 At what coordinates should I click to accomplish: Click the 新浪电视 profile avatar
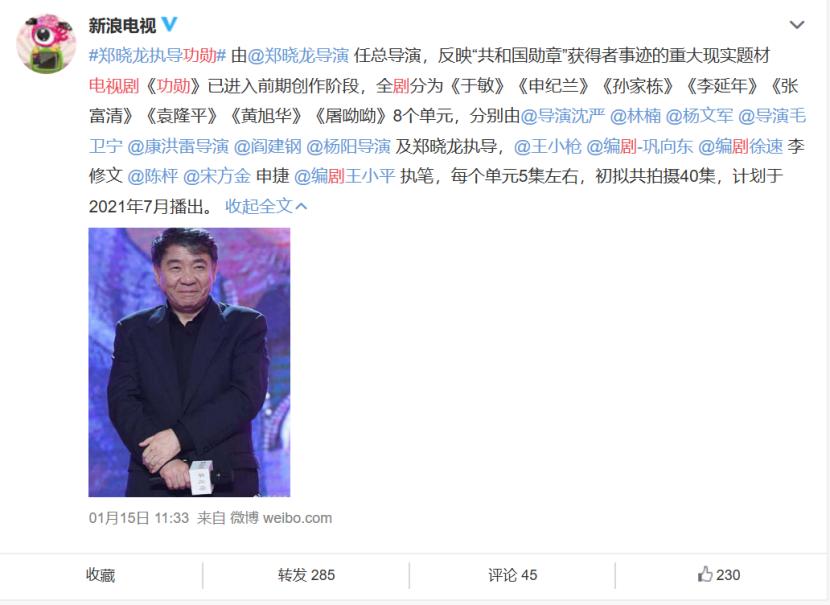46,43
